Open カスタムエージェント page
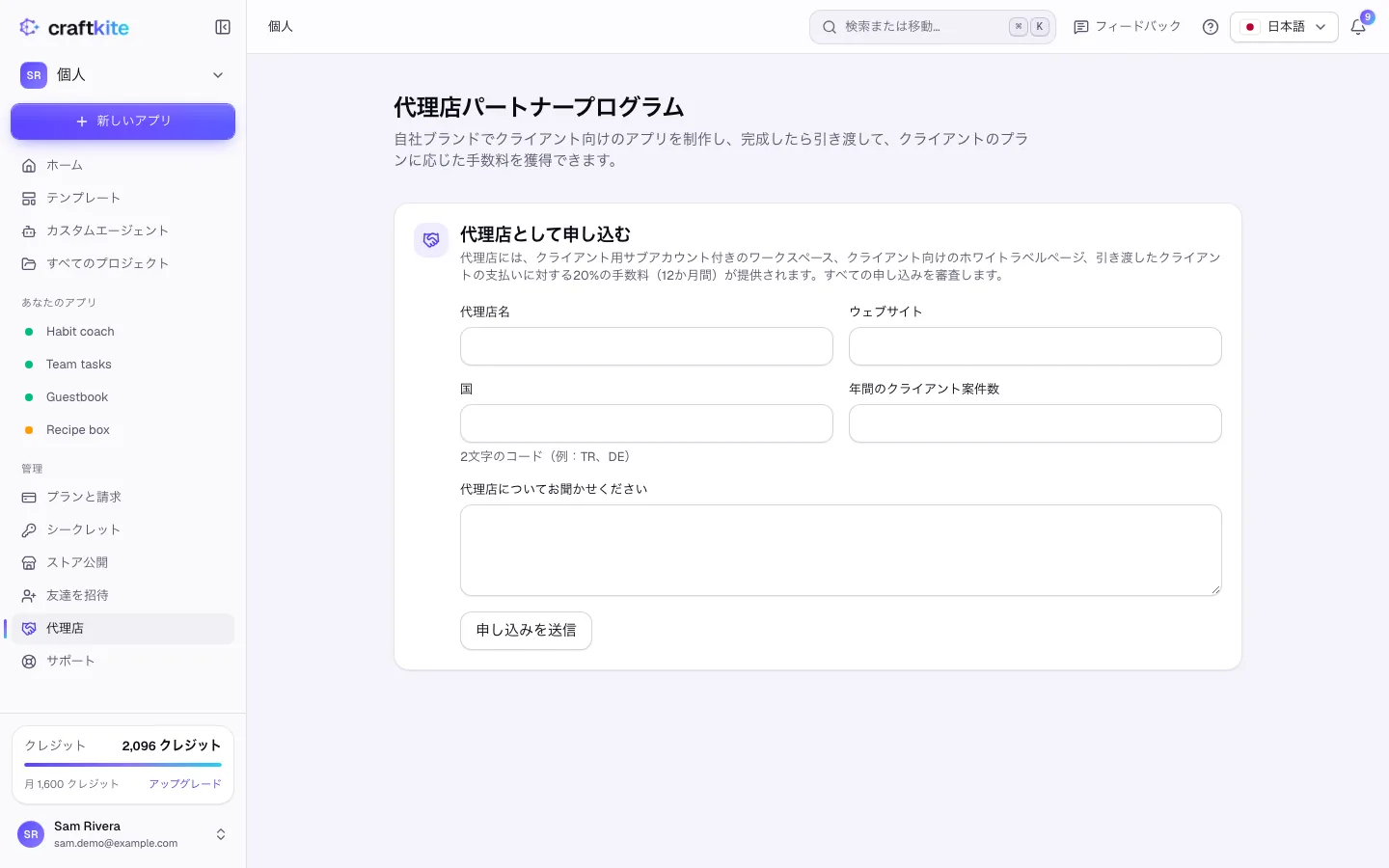Screen dimensions: 1389x868 [x=123, y=231]
